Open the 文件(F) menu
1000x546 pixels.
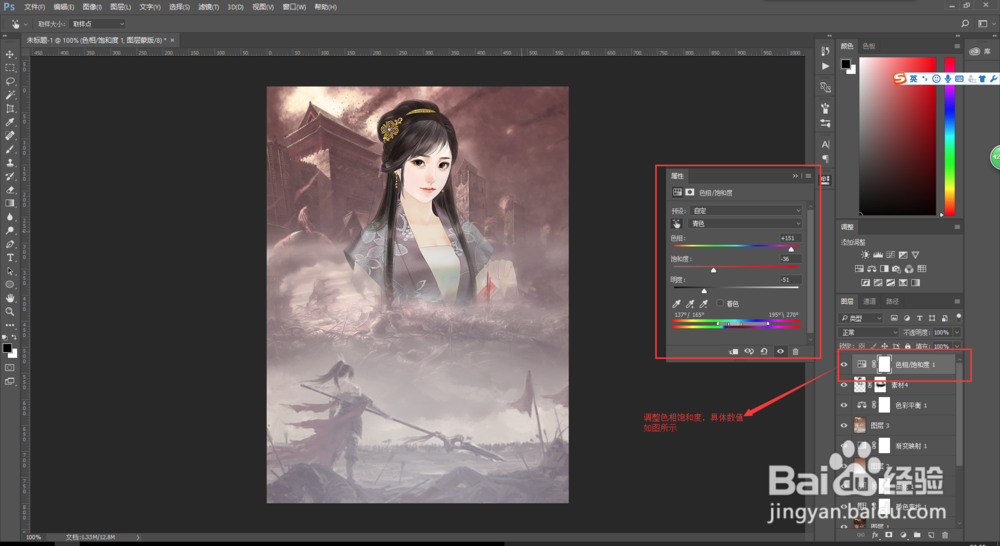click(x=34, y=7)
